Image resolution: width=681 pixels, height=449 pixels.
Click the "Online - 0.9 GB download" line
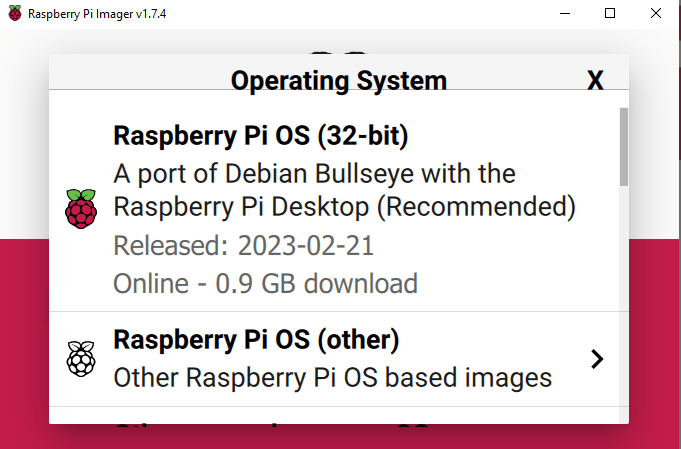265,283
